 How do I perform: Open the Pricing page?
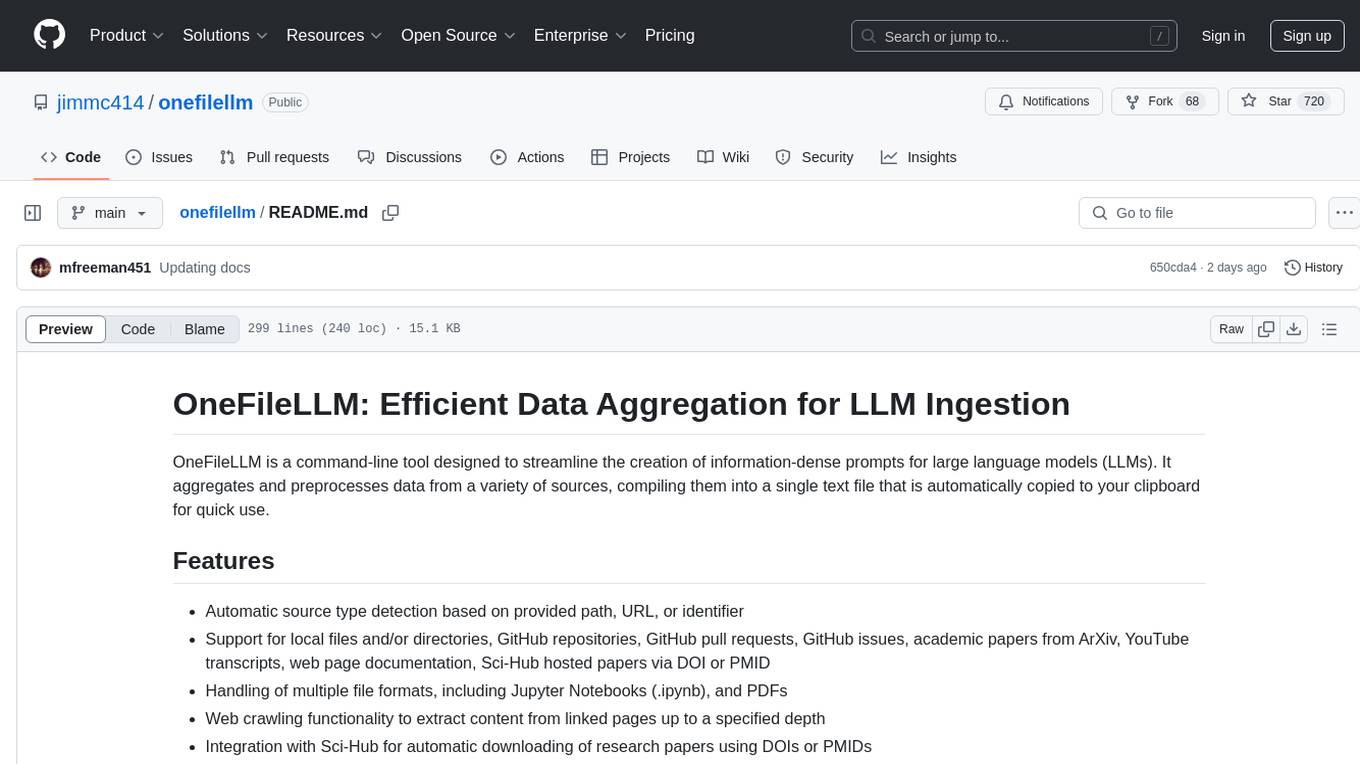[670, 35]
